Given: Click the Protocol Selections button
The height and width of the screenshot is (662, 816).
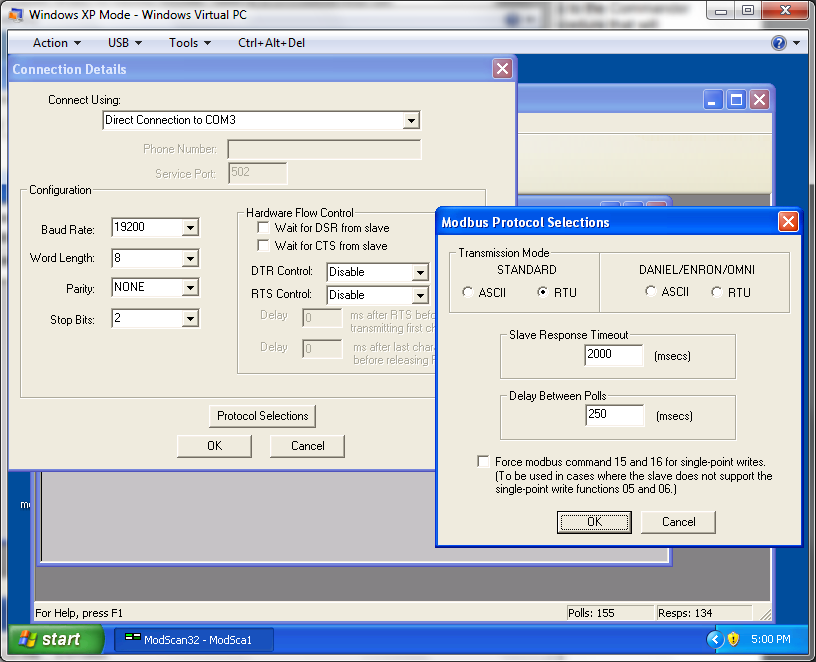Looking at the screenshot, I should click(x=263, y=416).
